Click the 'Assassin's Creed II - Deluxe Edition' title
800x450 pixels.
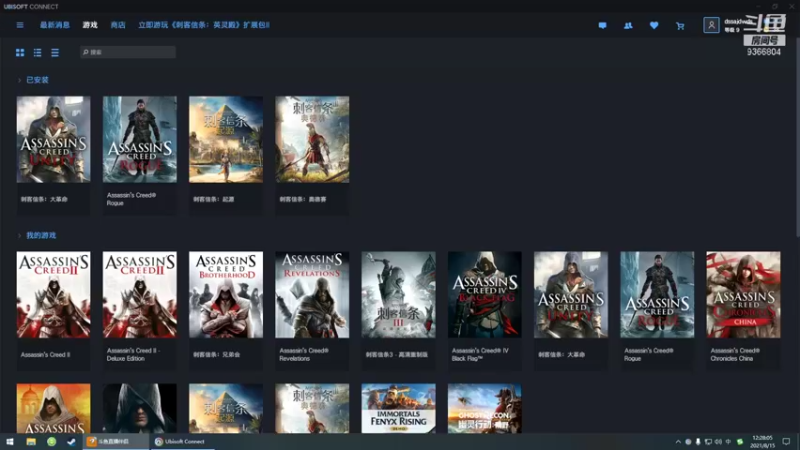pyautogui.click(x=134, y=355)
